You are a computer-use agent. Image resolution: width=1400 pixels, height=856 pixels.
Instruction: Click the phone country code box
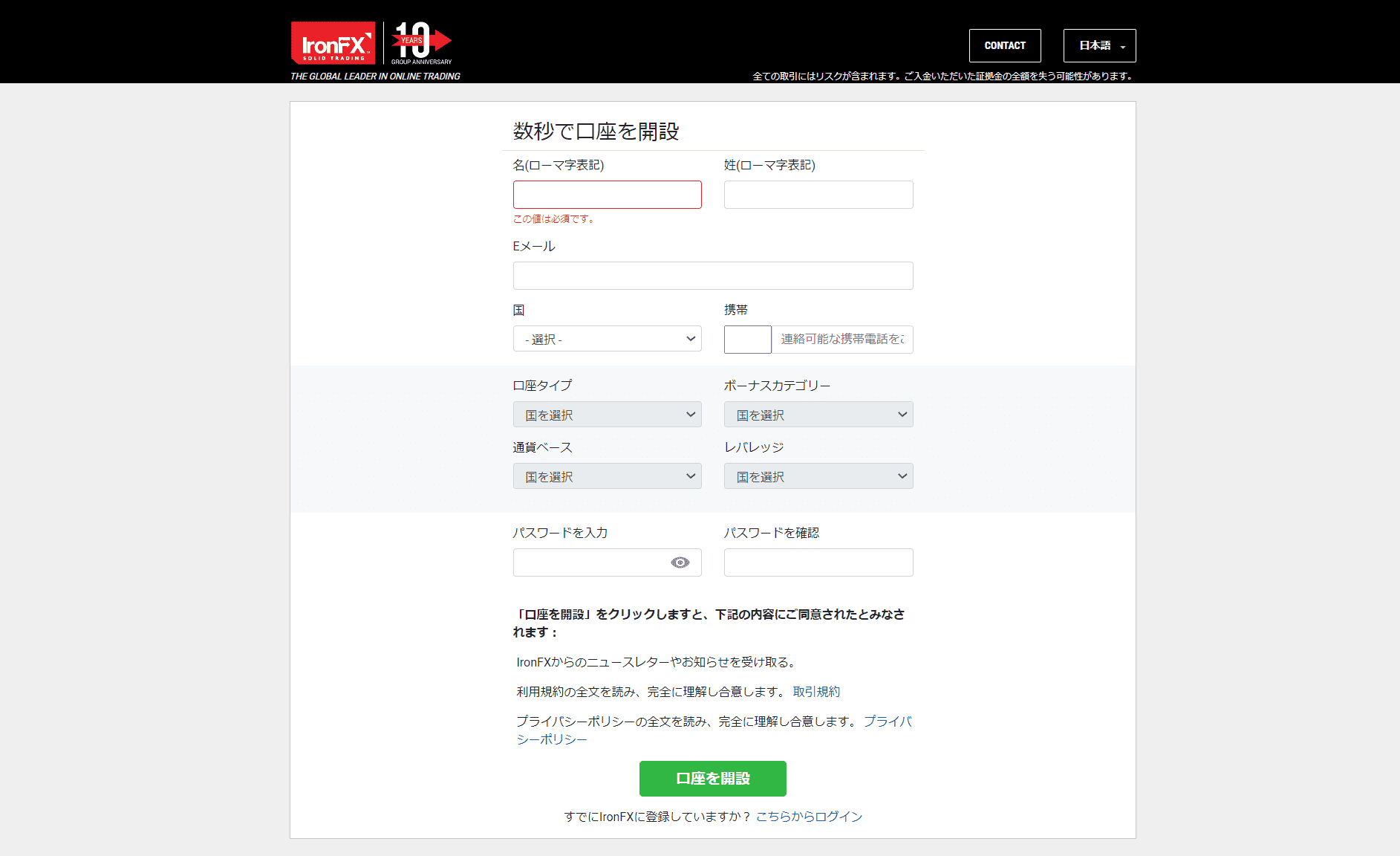tap(747, 339)
